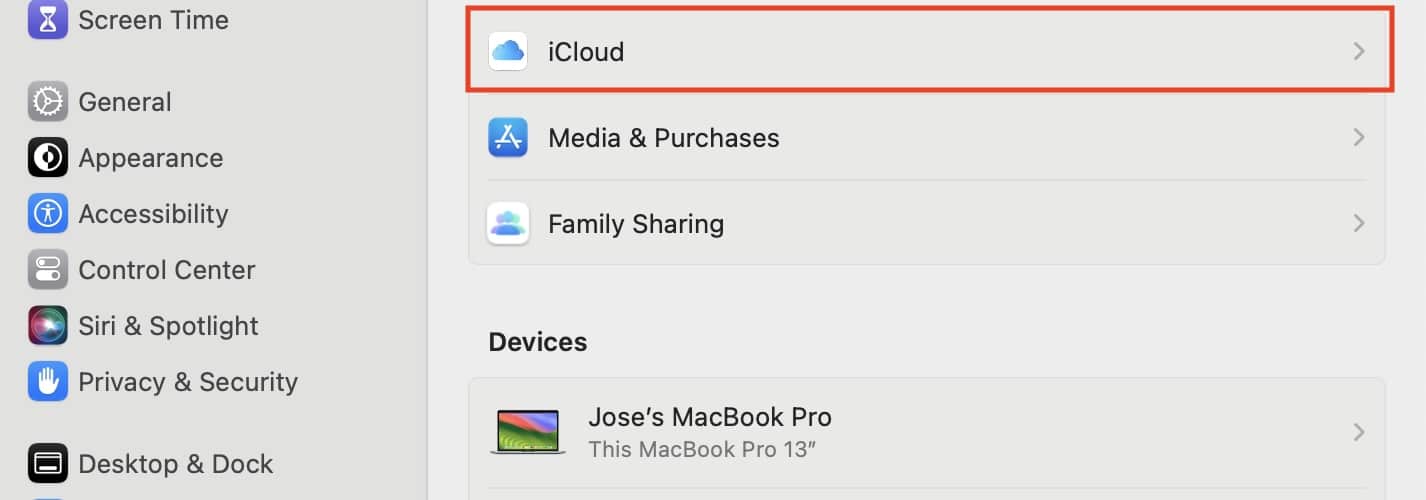Screen dimensions: 1426x500
Task: Click the Screen Time hourglass icon
Action: coord(47,19)
